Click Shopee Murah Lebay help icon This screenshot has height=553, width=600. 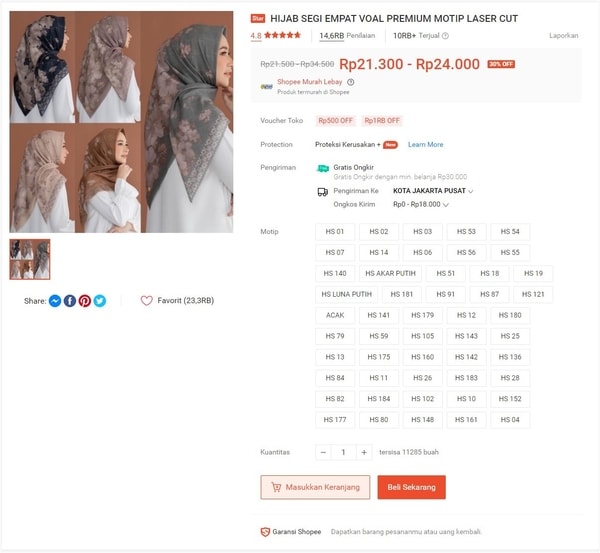tap(351, 82)
